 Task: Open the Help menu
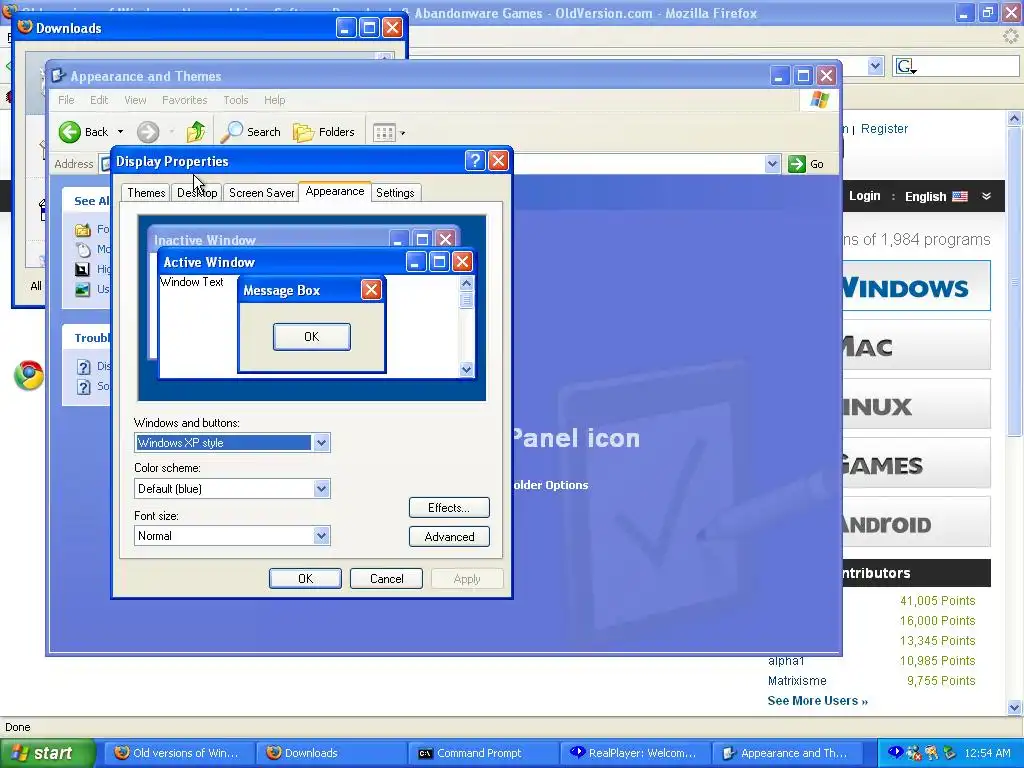click(x=274, y=100)
